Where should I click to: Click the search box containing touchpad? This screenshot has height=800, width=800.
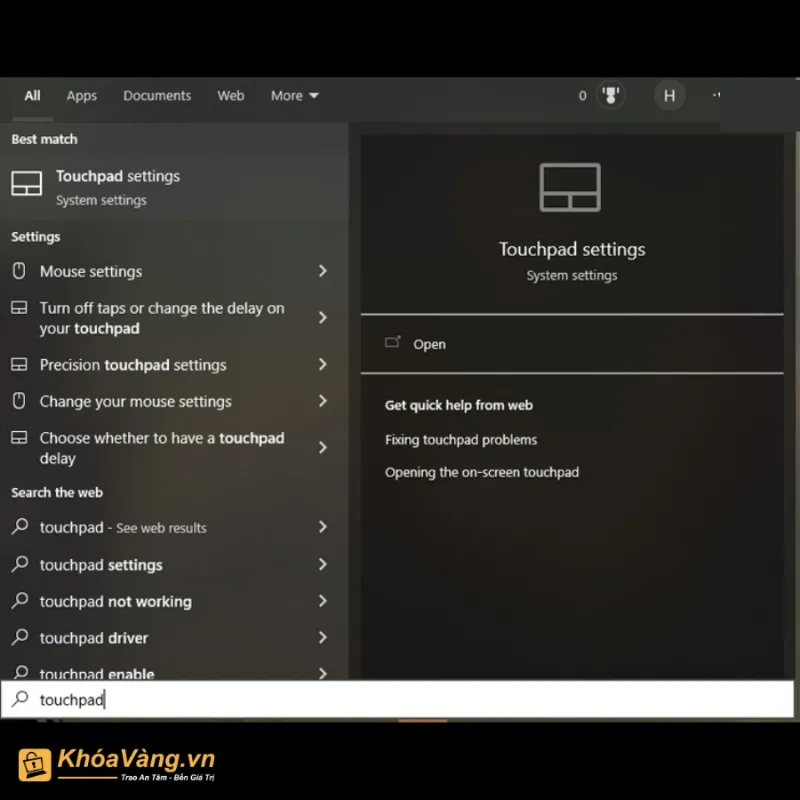click(400, 700)
